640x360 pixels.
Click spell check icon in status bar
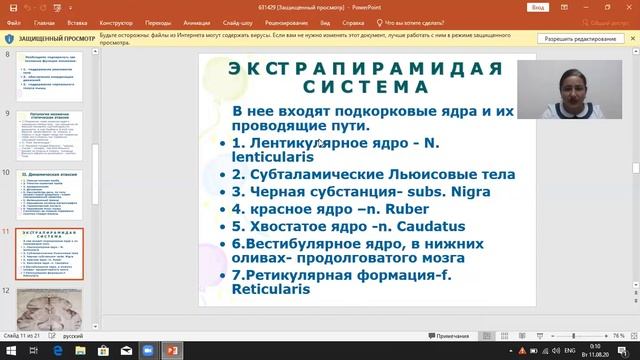[52, 336]
